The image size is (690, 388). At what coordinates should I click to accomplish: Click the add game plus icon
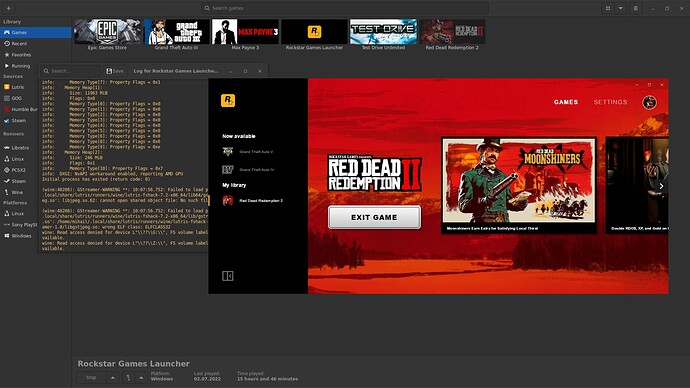(8, 8)
